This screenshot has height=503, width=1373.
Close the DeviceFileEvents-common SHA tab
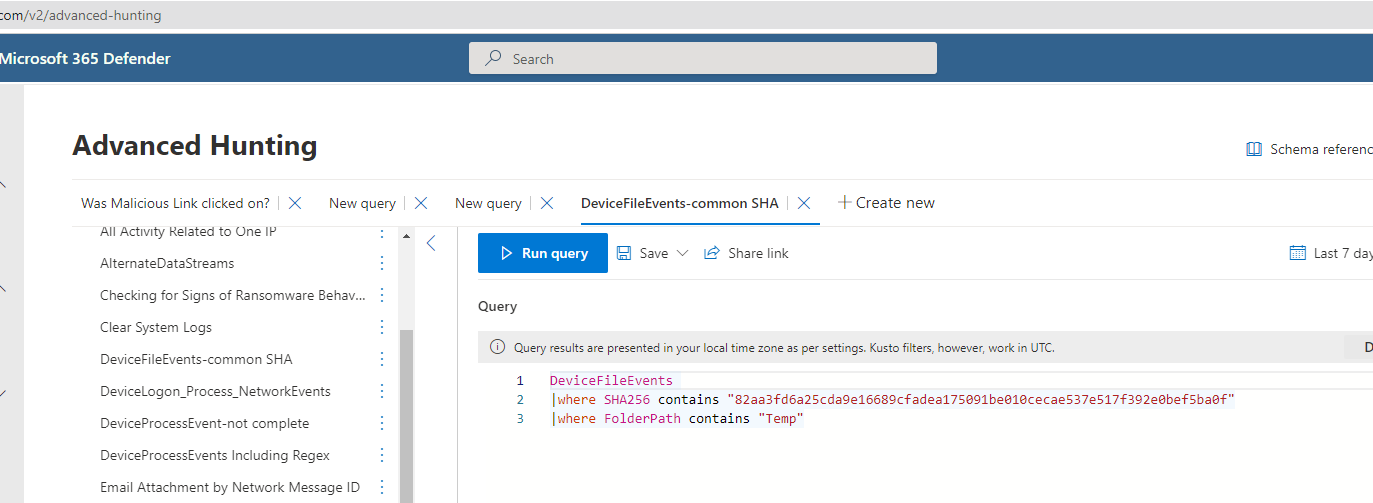click(x=804, y=203)
